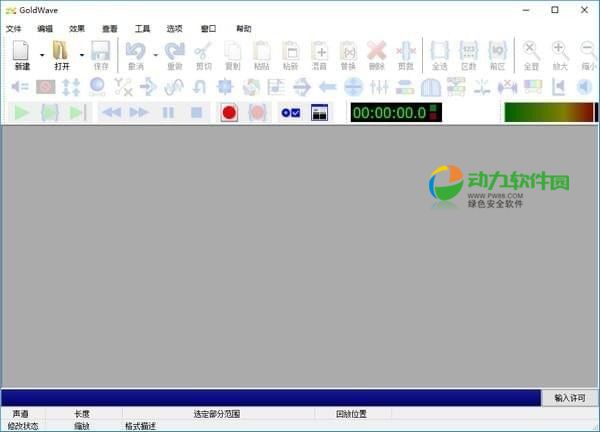Image resolution: width=600 pixels, height=432 pixels.
Task: Click the waveform with X noise effect icon
Action: point(507,87)
